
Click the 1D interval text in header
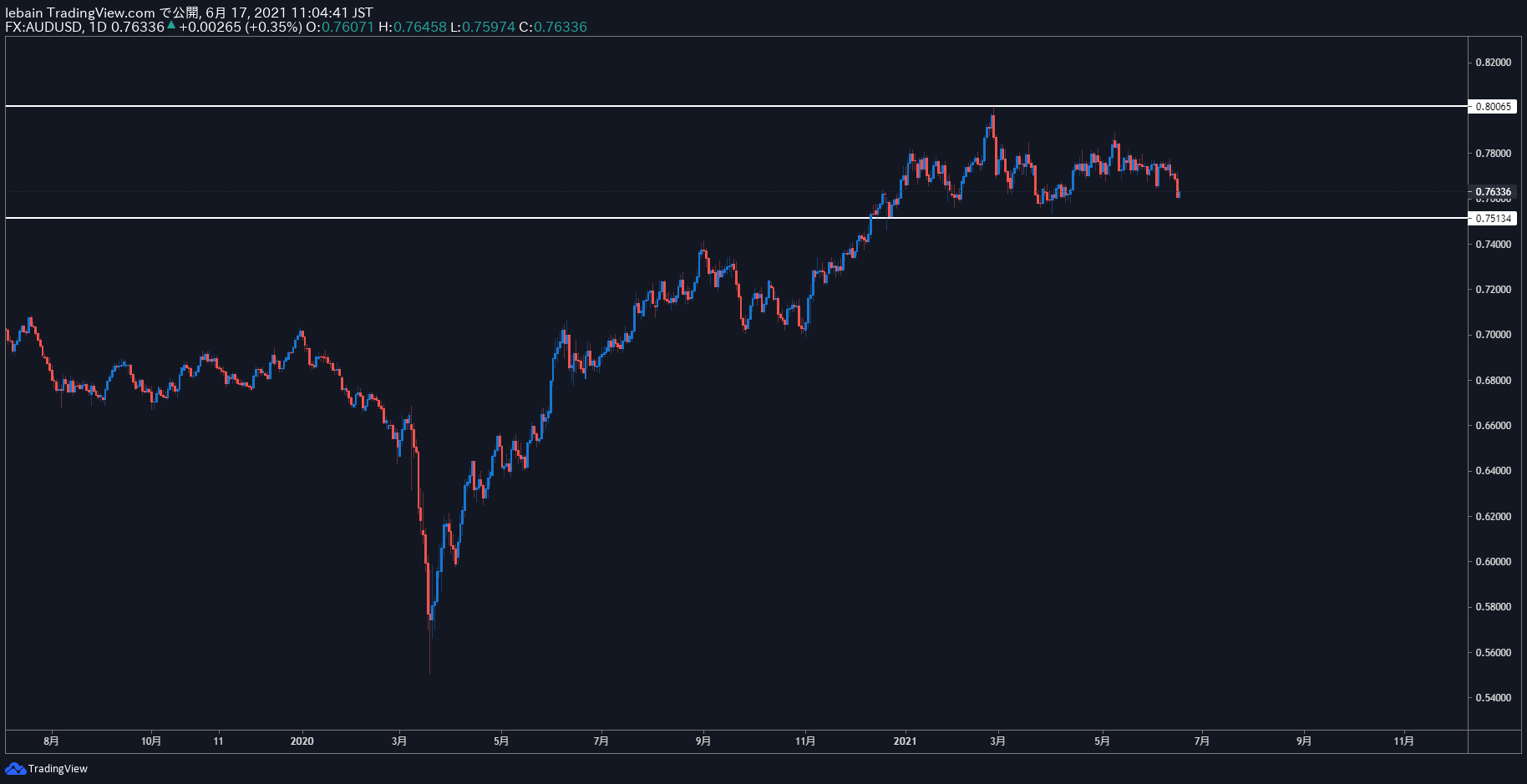coord(98,27)
